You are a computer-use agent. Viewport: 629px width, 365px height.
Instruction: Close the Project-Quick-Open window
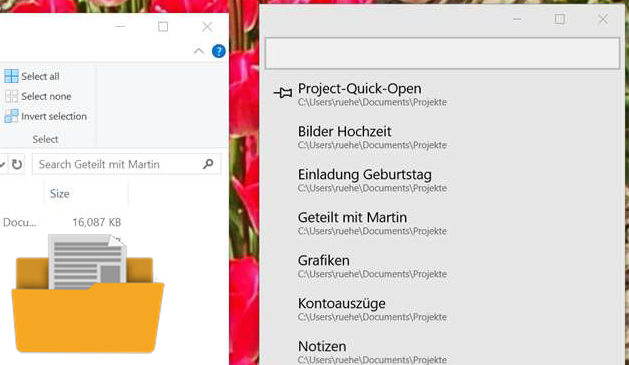[x=603, y=19]
